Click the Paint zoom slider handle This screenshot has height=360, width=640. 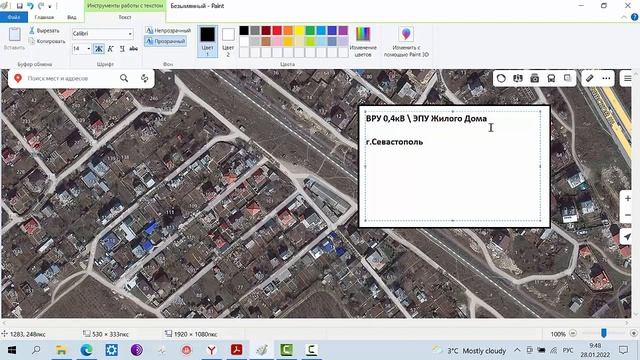point(604,333)
